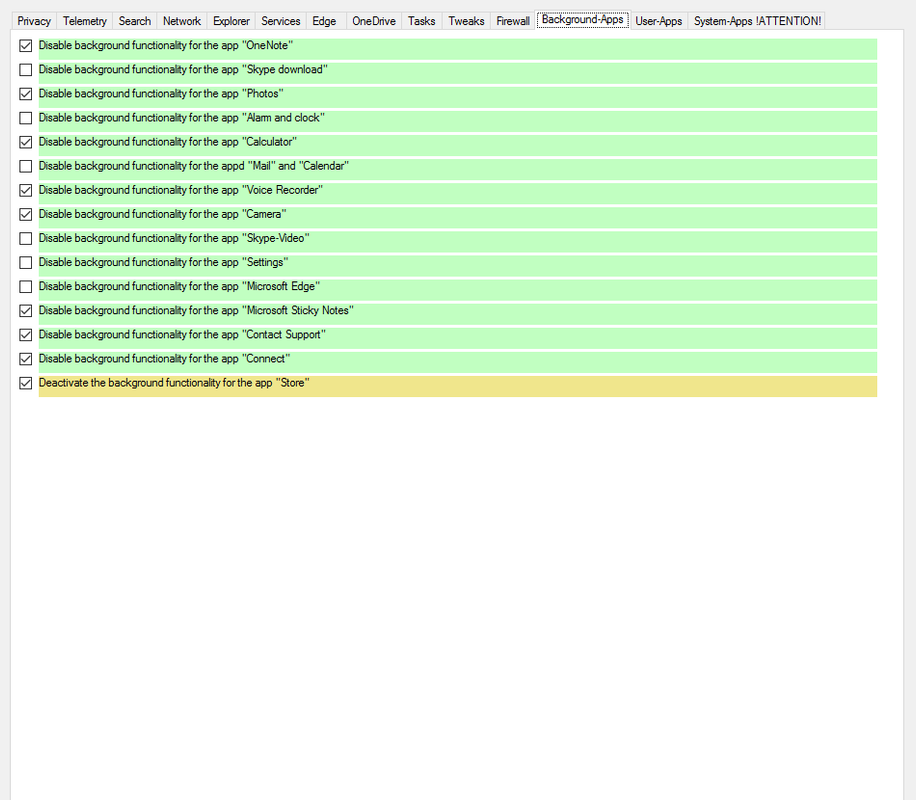This screenshot has width=916, height=800.
Task: Open the Privacy tab
Action: (x=34, y=21)
